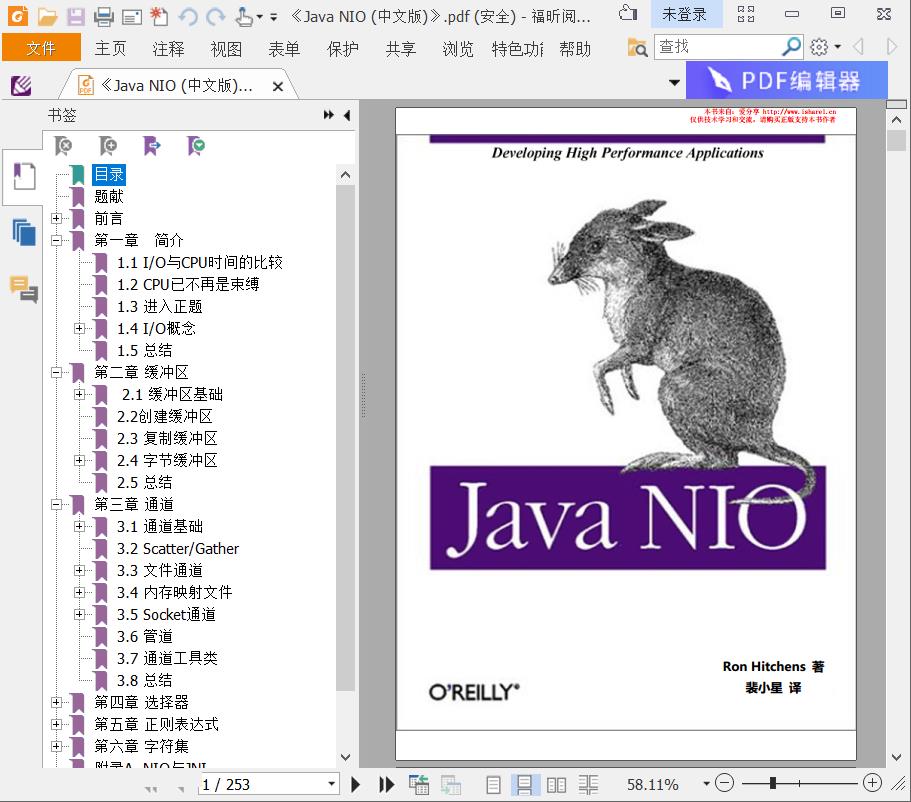Save document with the floppy disk icon
This screenshot has width=911, height=802.
pos(76,16)
